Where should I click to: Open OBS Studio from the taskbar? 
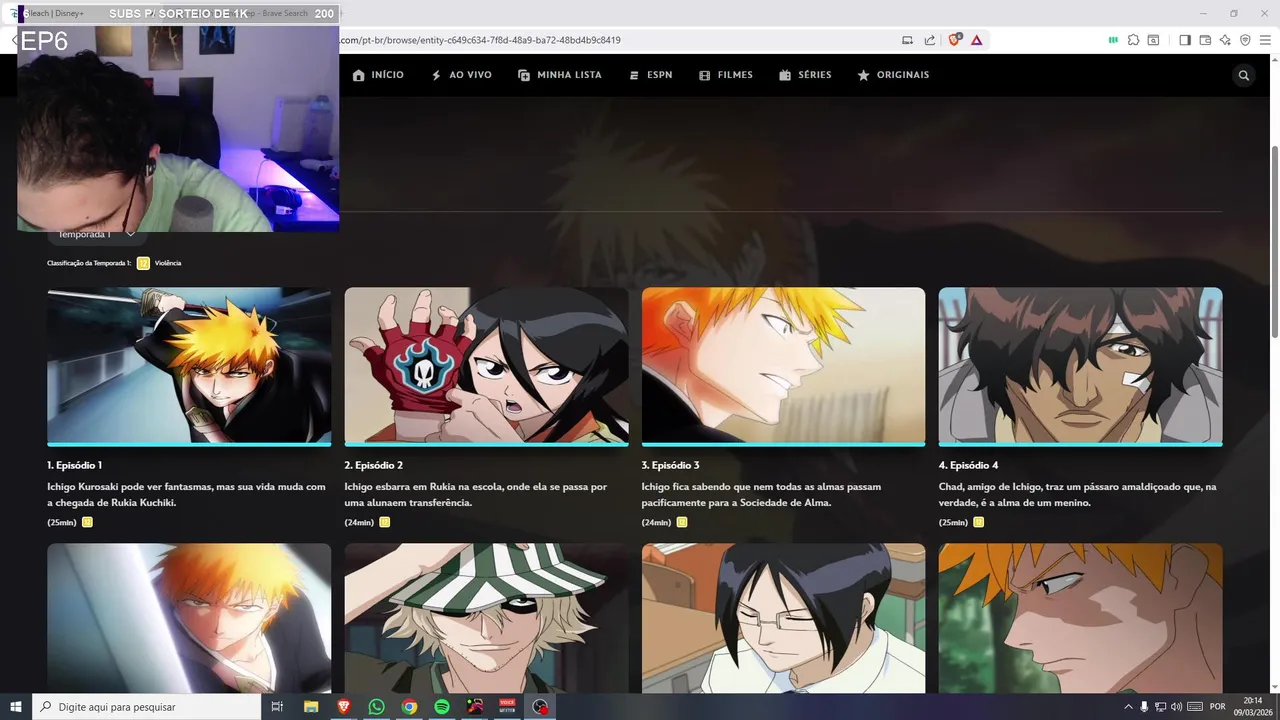(541, 707)
